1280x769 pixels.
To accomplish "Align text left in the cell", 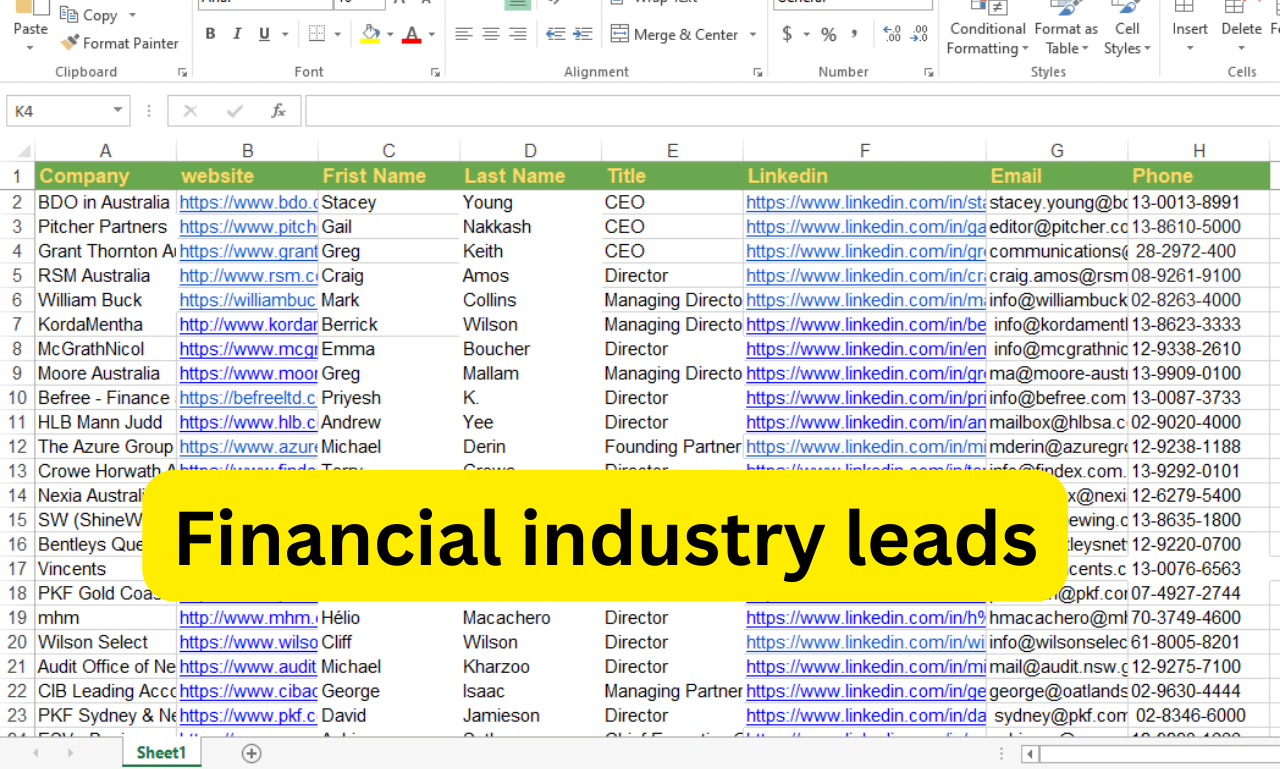I will (x=463, y=34).
